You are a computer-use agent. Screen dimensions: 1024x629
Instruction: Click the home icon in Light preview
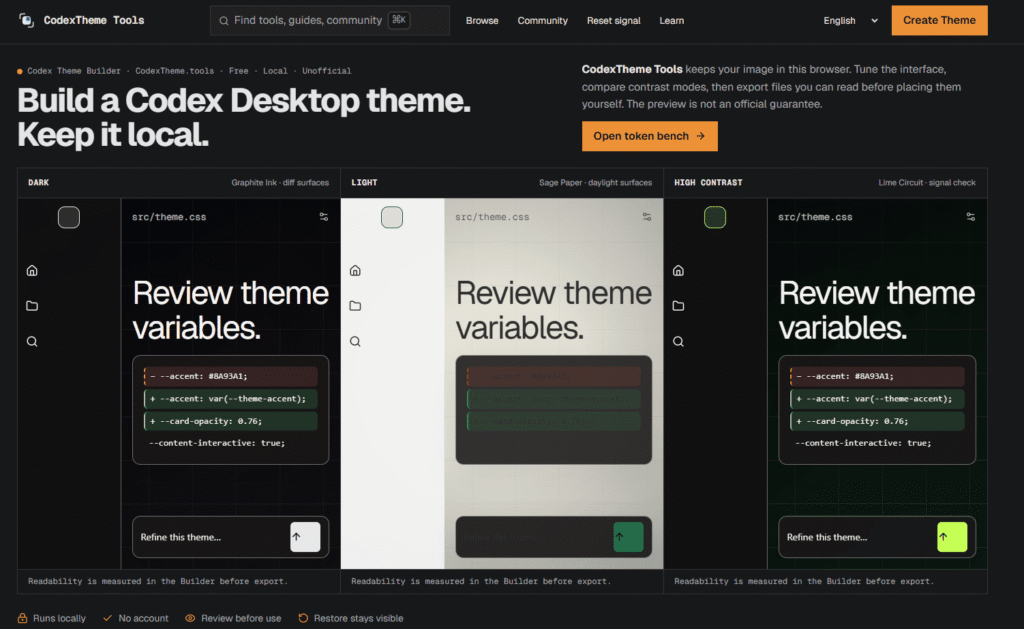355,270
